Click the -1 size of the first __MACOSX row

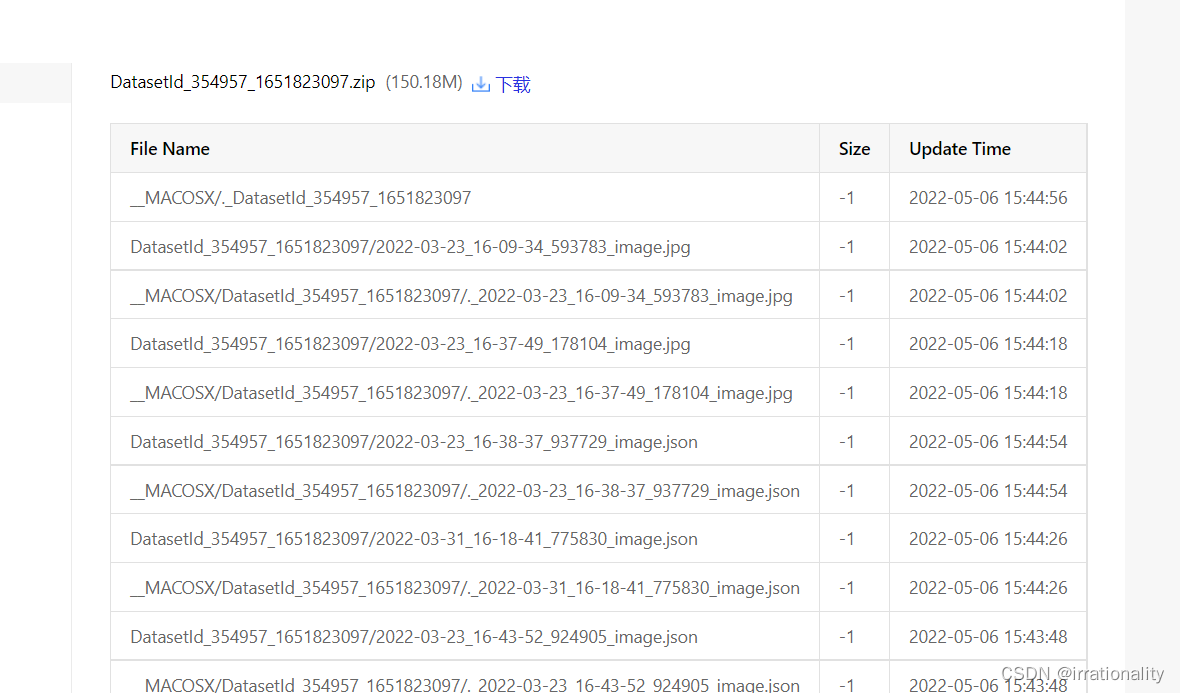847,198
